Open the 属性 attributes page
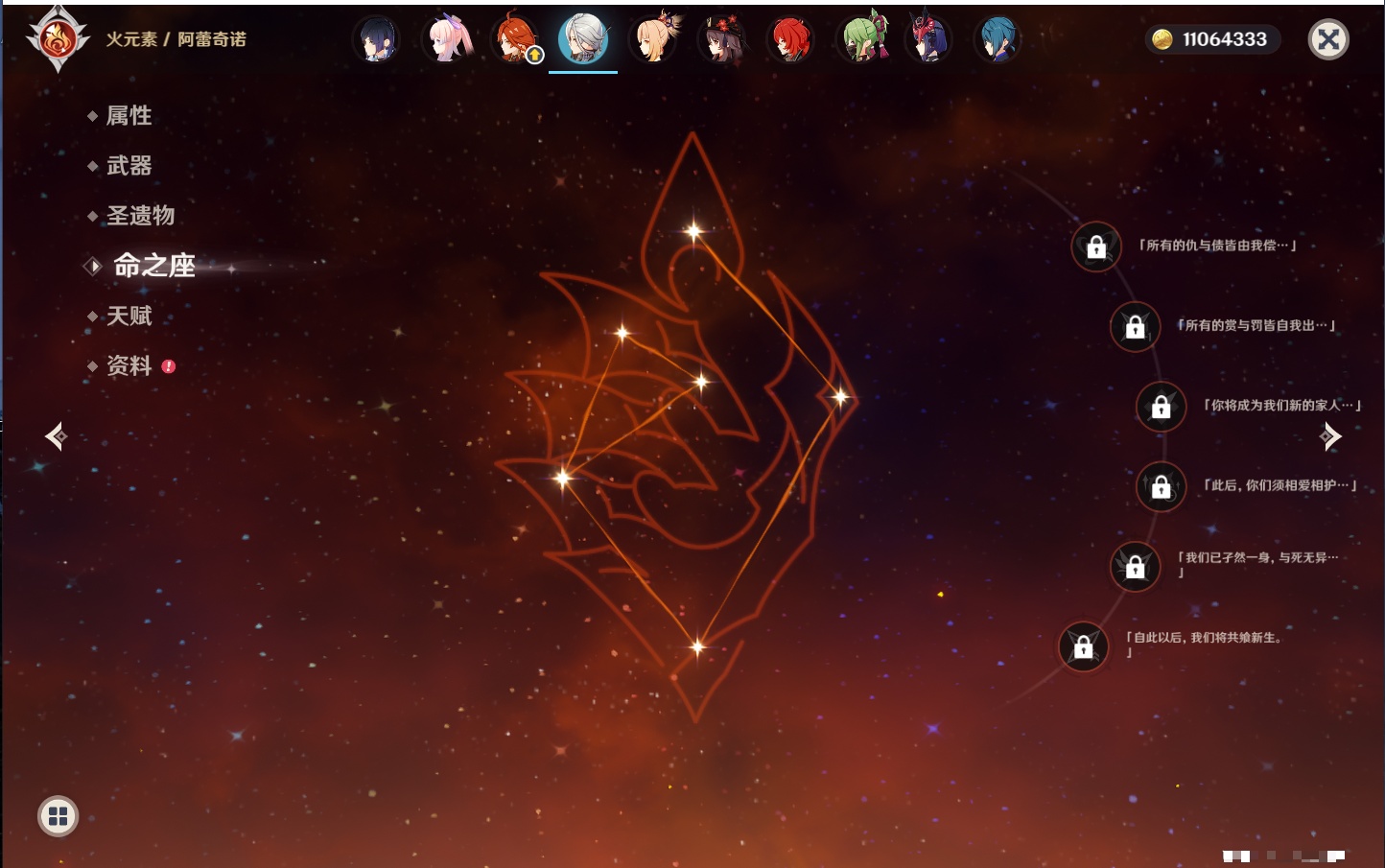1385x868 pixels. pyautogui.click(x=129, y=115)
